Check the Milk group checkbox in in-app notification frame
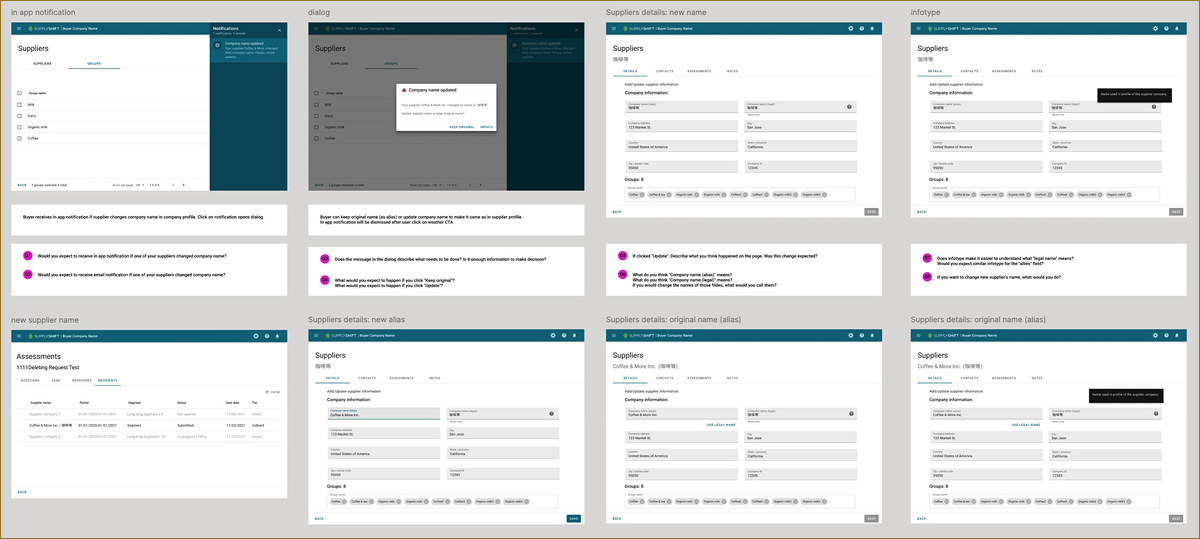This screenshot has height=539, width=1200. click(x=19, y=104)
